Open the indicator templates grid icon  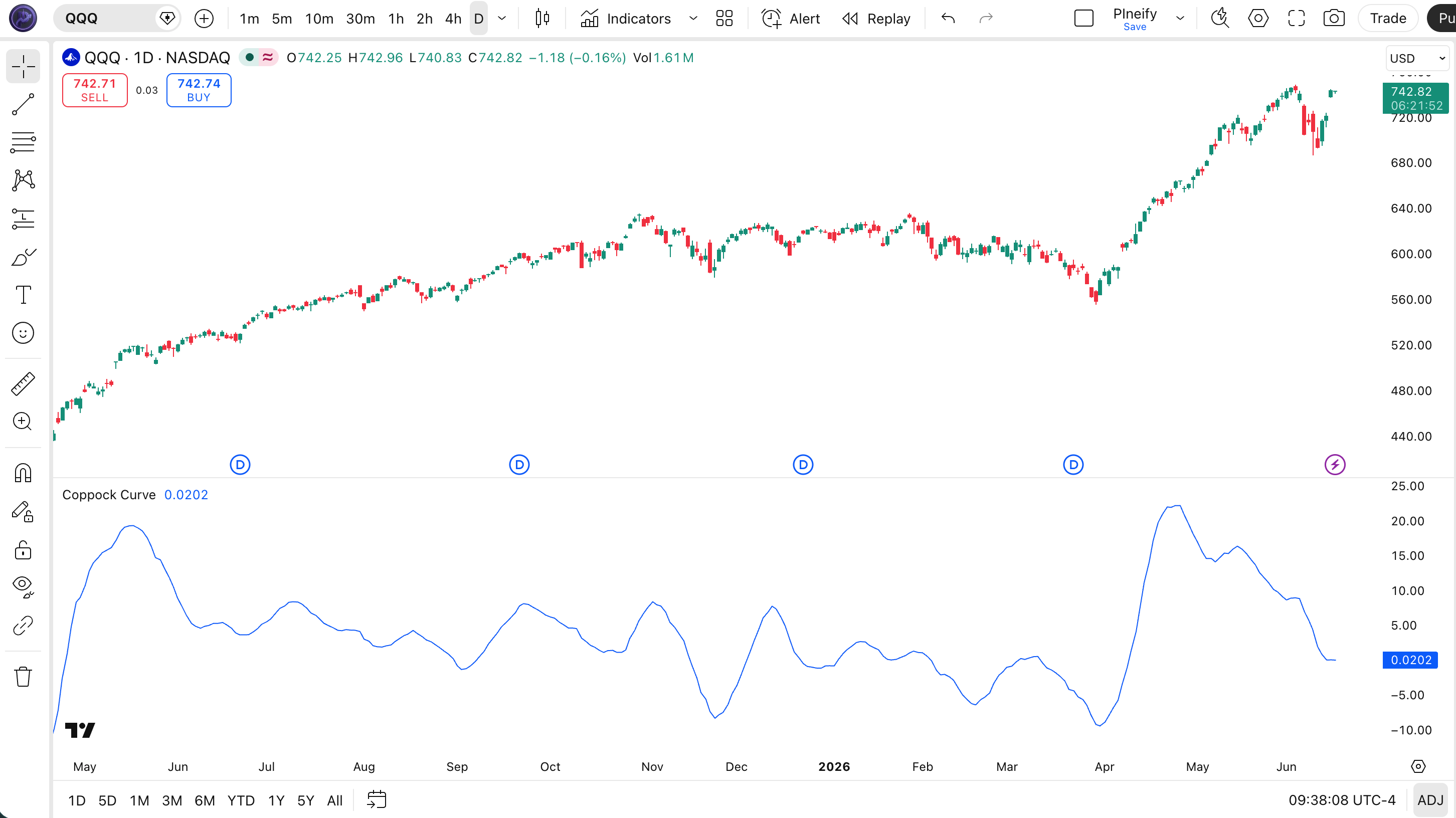pyautogui.click(x=724, y=19)
